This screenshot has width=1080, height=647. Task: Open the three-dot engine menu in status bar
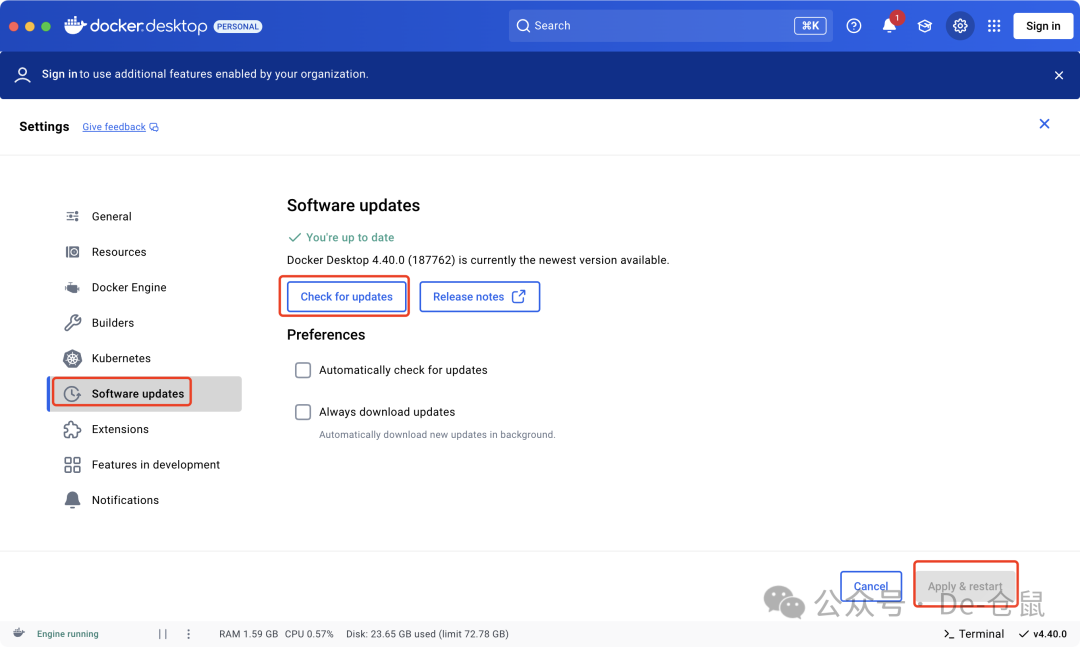188,634
